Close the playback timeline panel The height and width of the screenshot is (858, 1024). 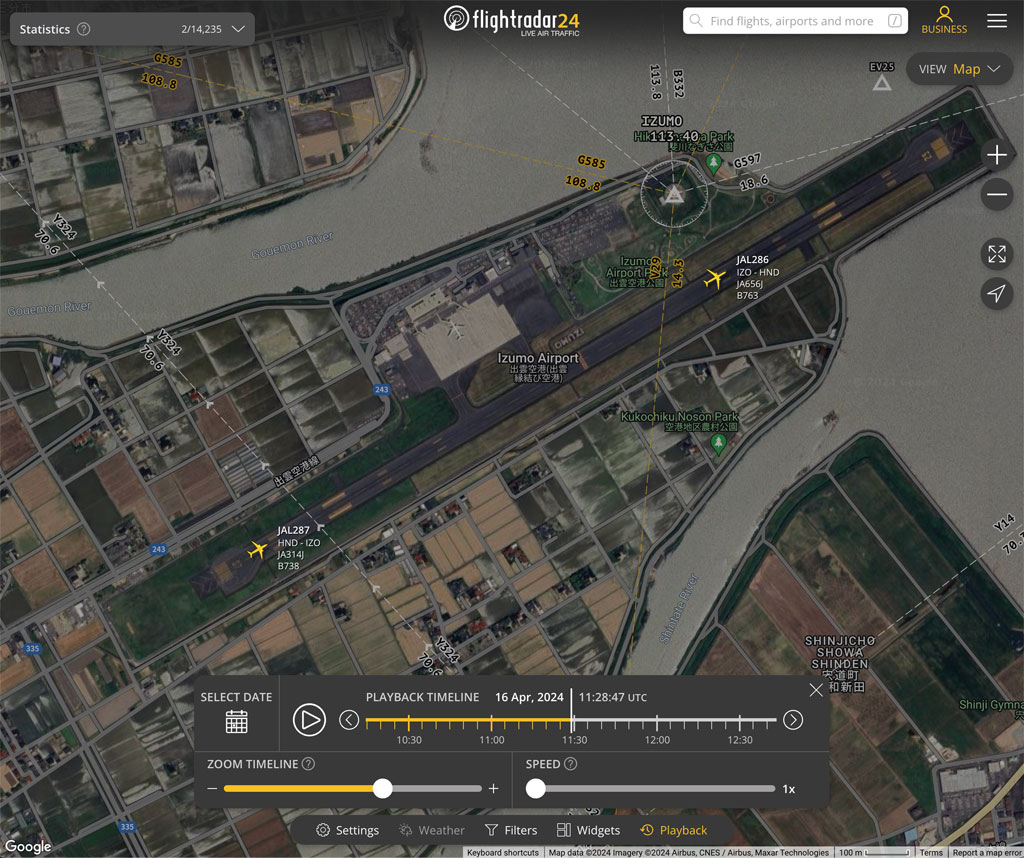816,690
